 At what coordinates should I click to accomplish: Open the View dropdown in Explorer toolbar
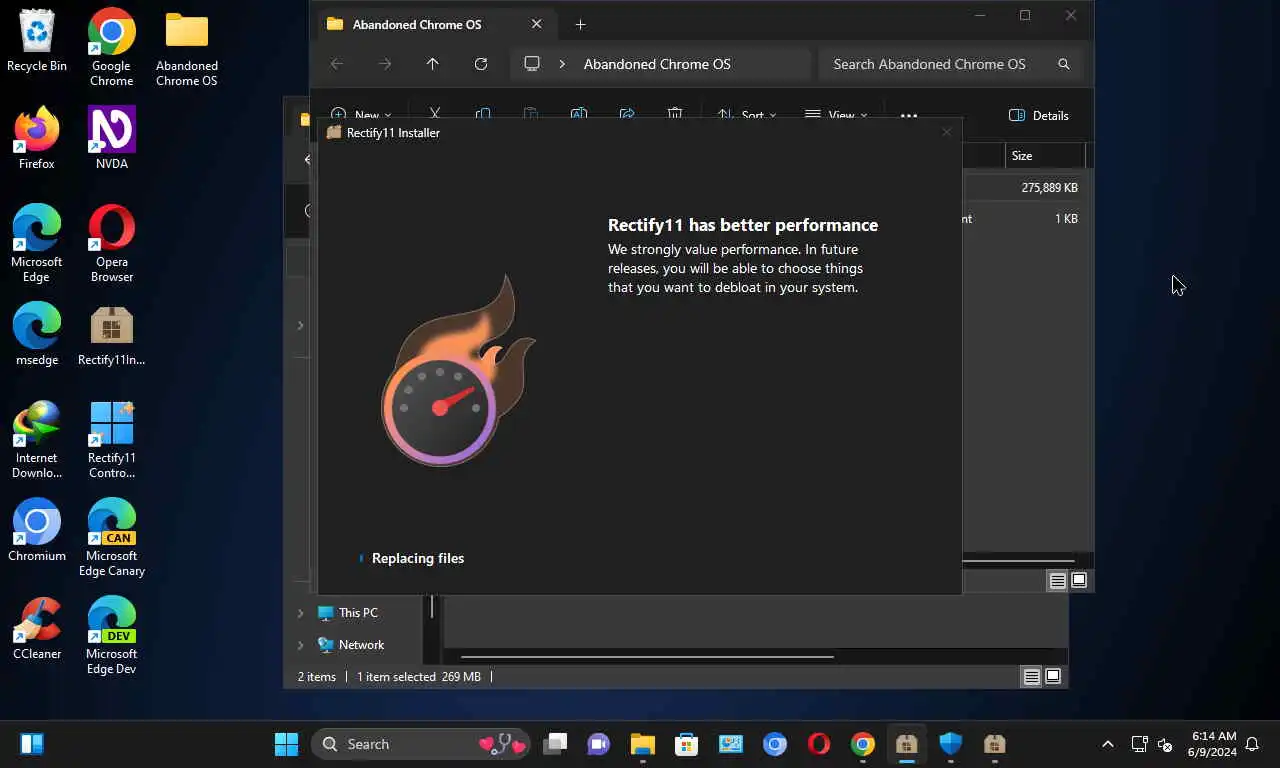[x=836, y=114]
